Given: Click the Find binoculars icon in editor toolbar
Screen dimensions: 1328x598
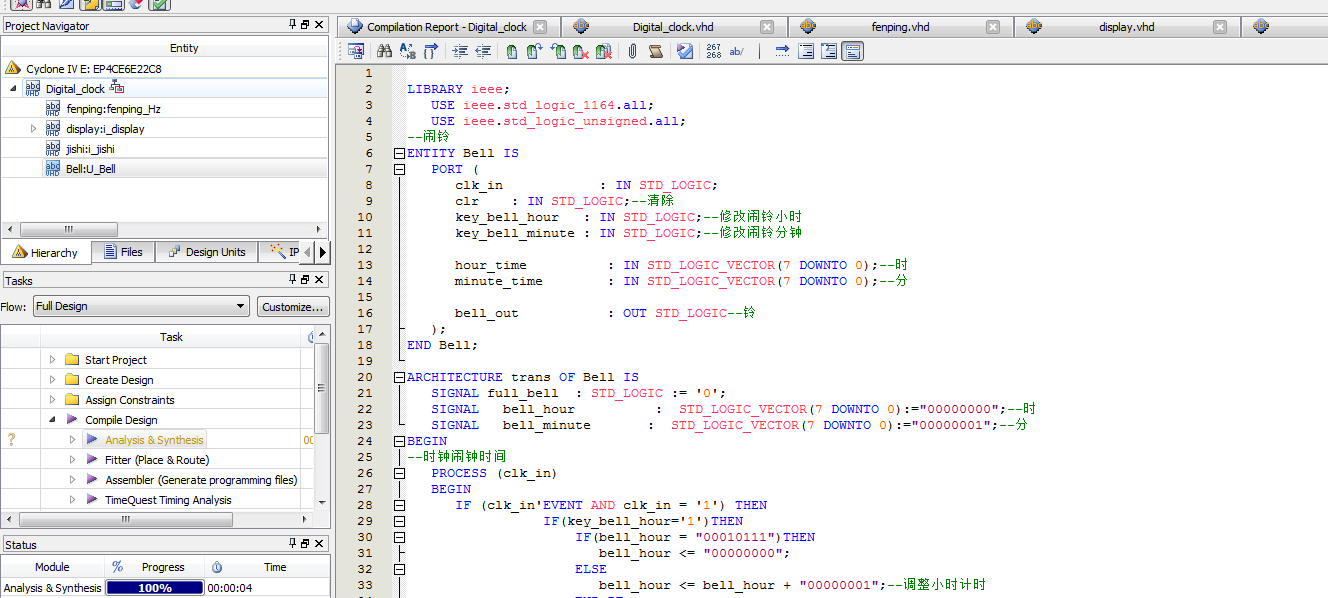Looking at the screenshot, I should (384, 51).
